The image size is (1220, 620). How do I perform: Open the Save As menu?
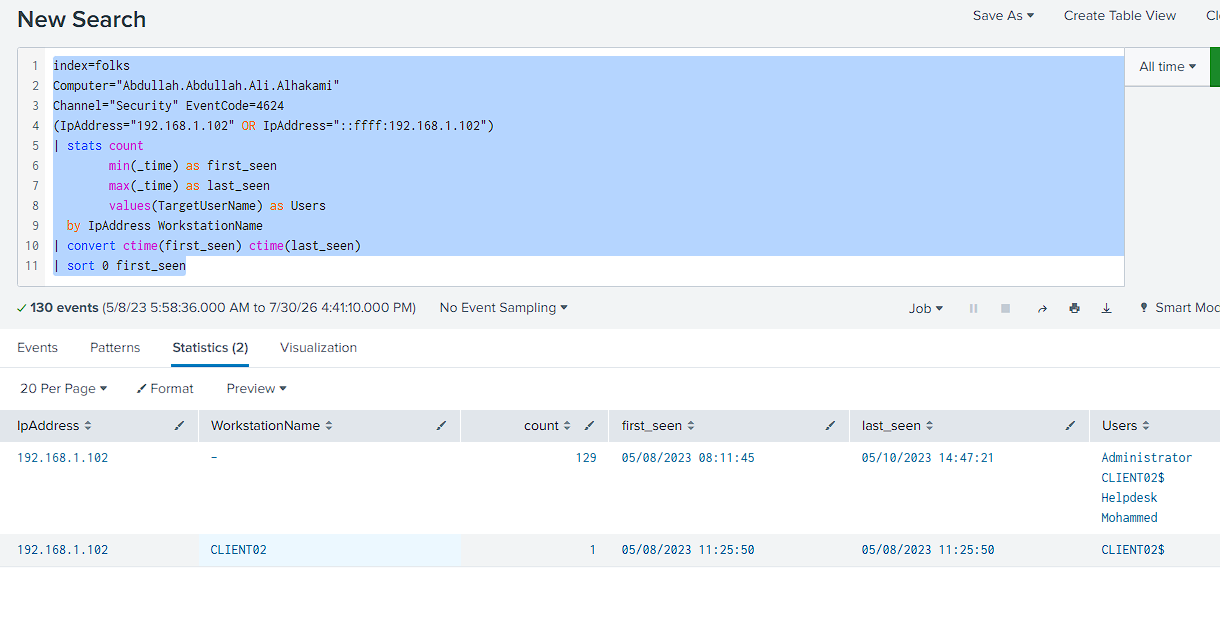coord(1003,15)
